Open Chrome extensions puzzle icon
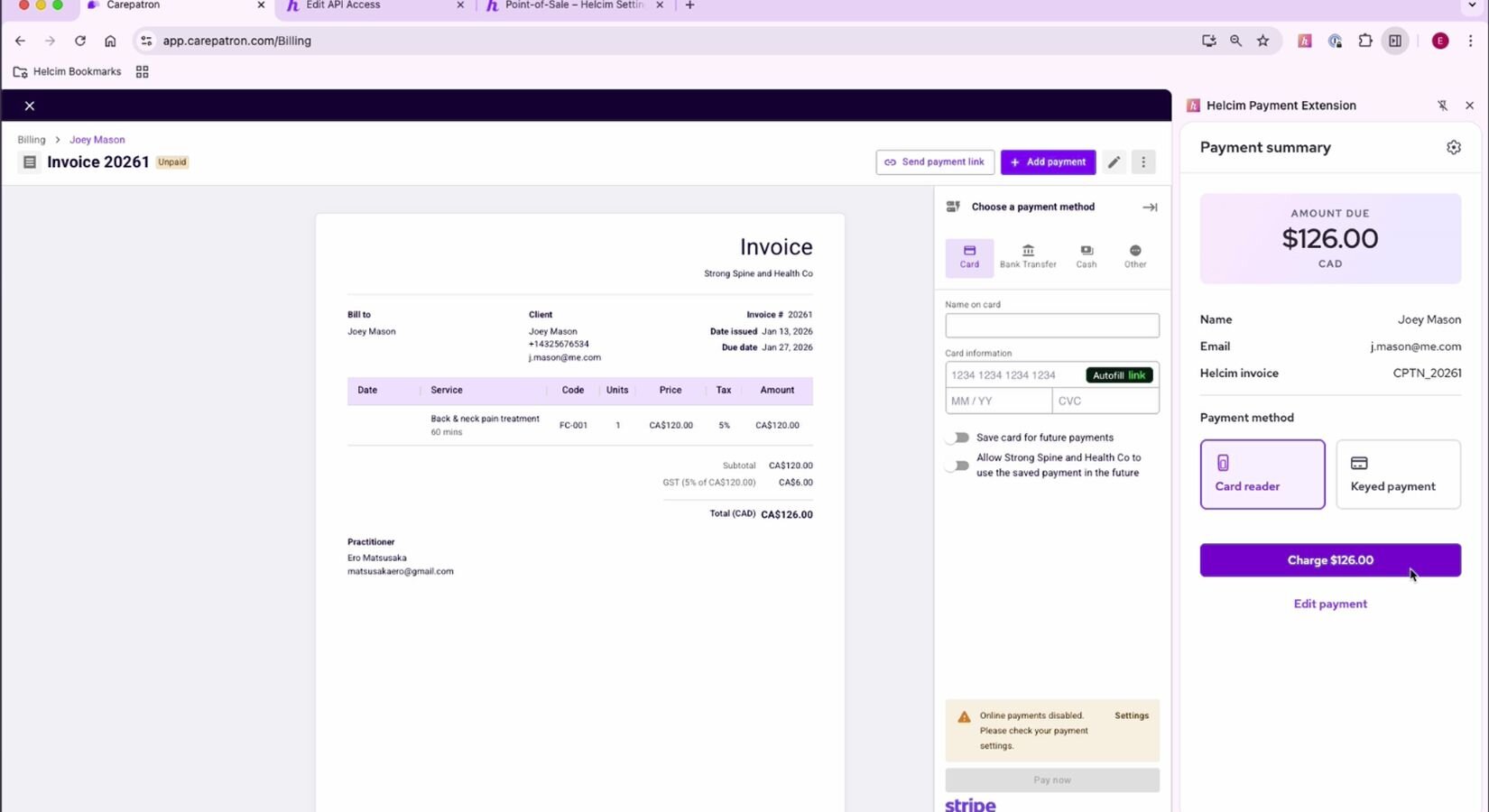The width and height of the screenshot is (1489, 812). 1364,41
